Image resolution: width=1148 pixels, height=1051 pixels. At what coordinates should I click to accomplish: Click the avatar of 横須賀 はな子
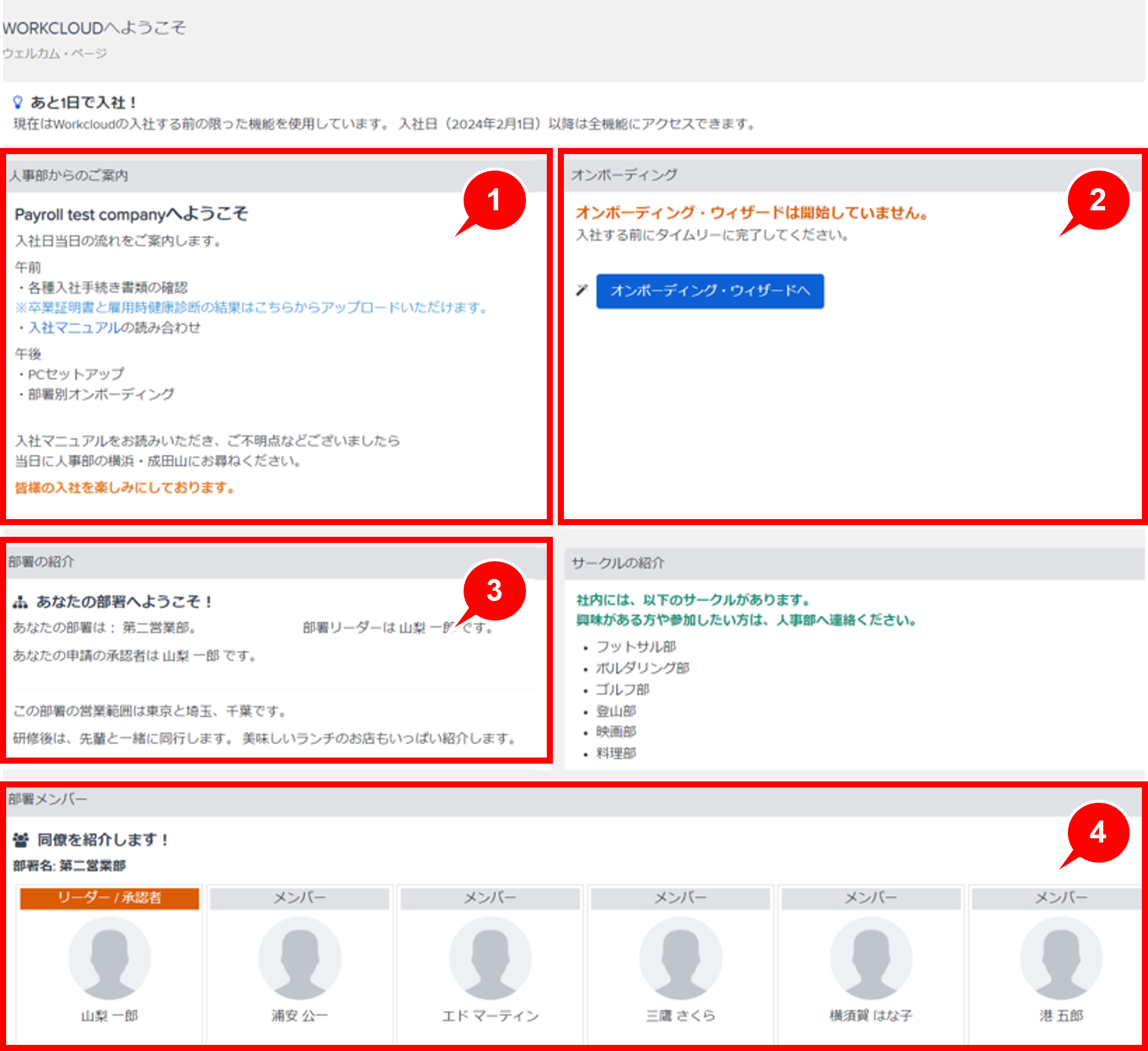[871, 958]
